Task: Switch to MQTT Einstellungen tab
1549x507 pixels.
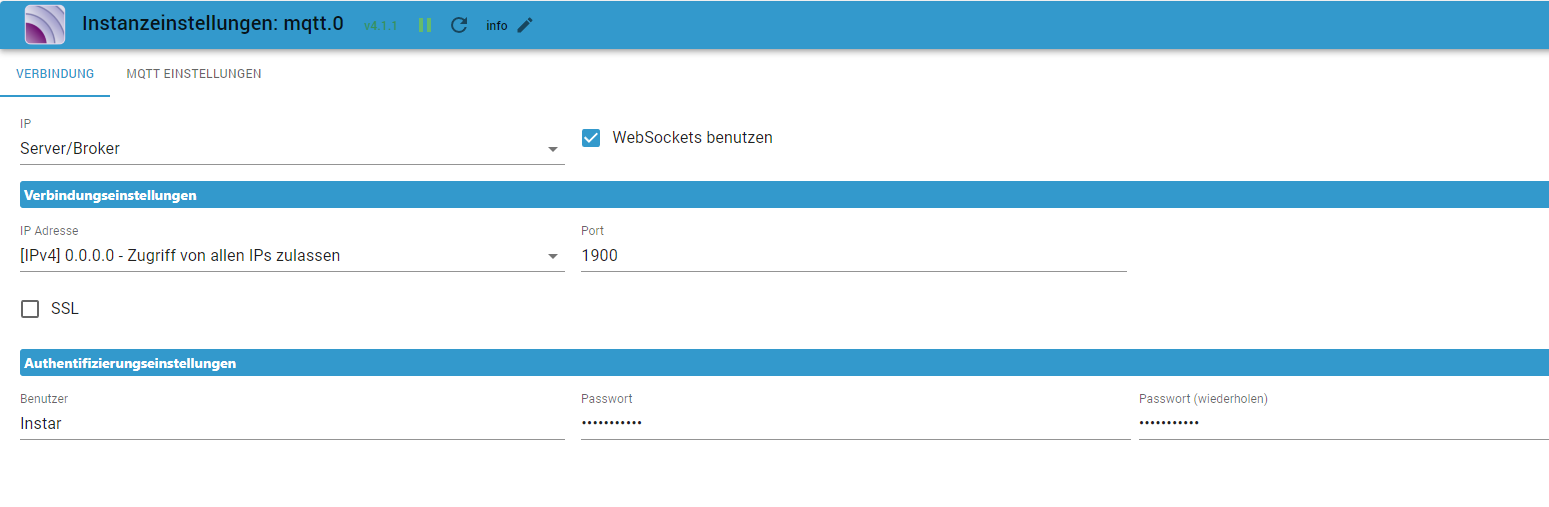Action: tap(194, 74)
